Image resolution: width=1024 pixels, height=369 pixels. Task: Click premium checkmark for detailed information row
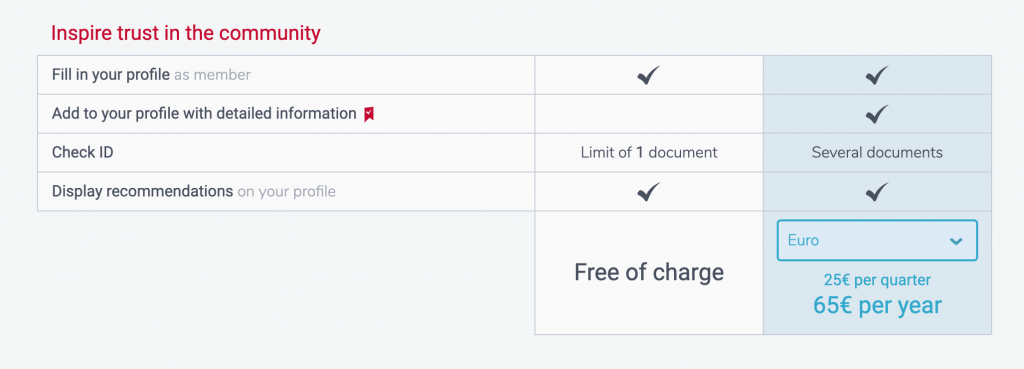(877, 114)
